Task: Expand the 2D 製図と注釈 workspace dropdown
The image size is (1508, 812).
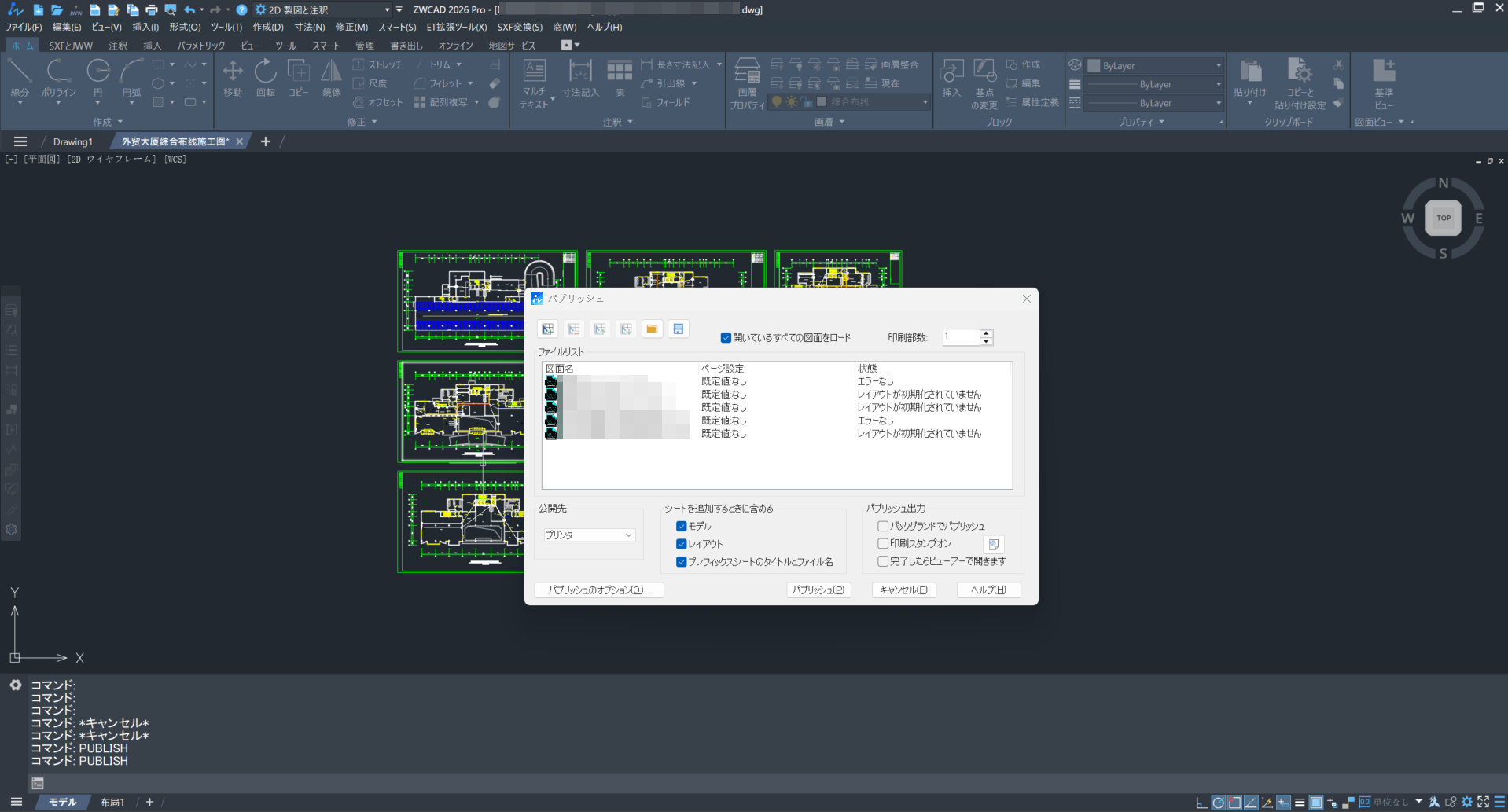Action: coord(387,10)
